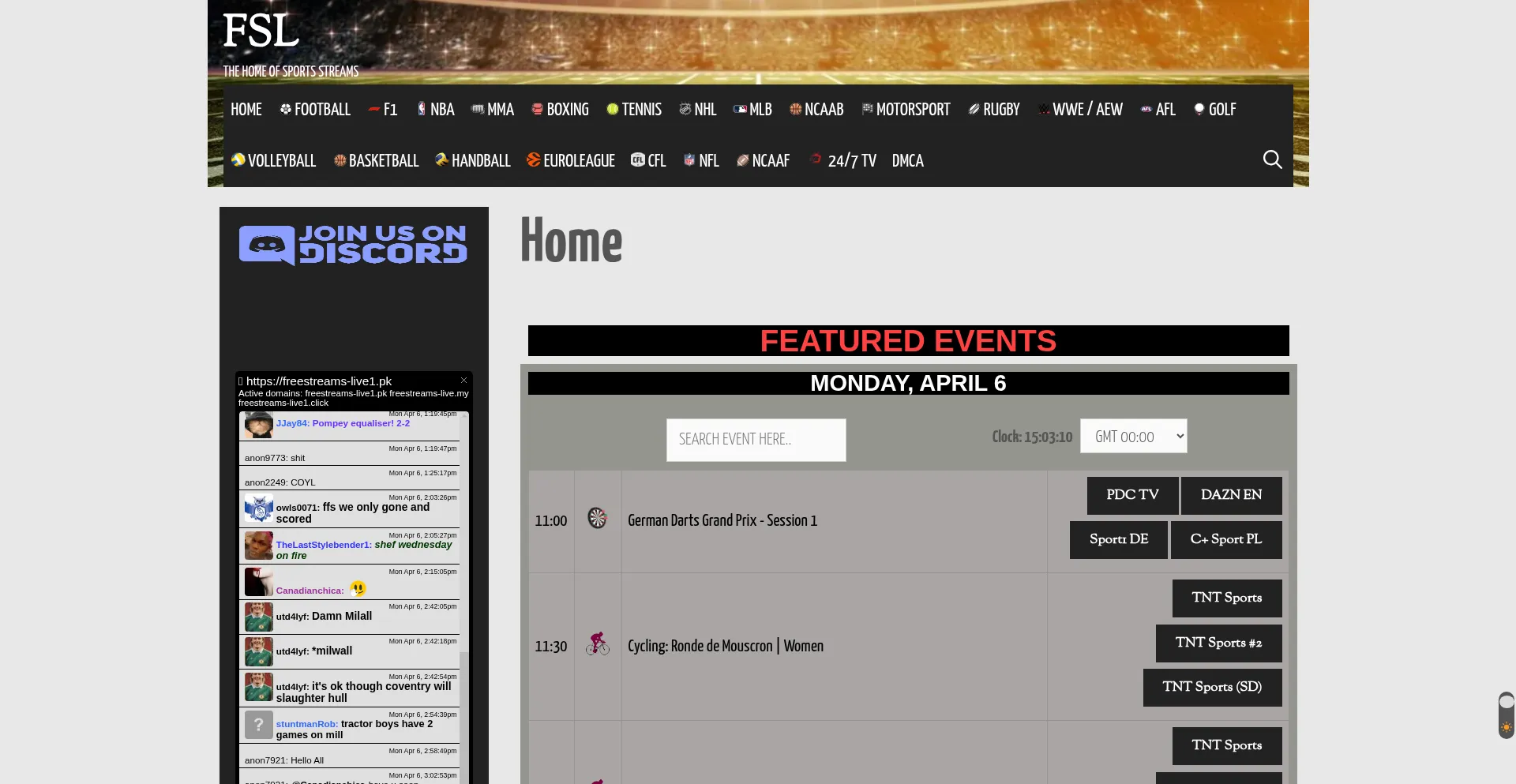
Task: Toggle the dark mode switch
Action: 1507,715
